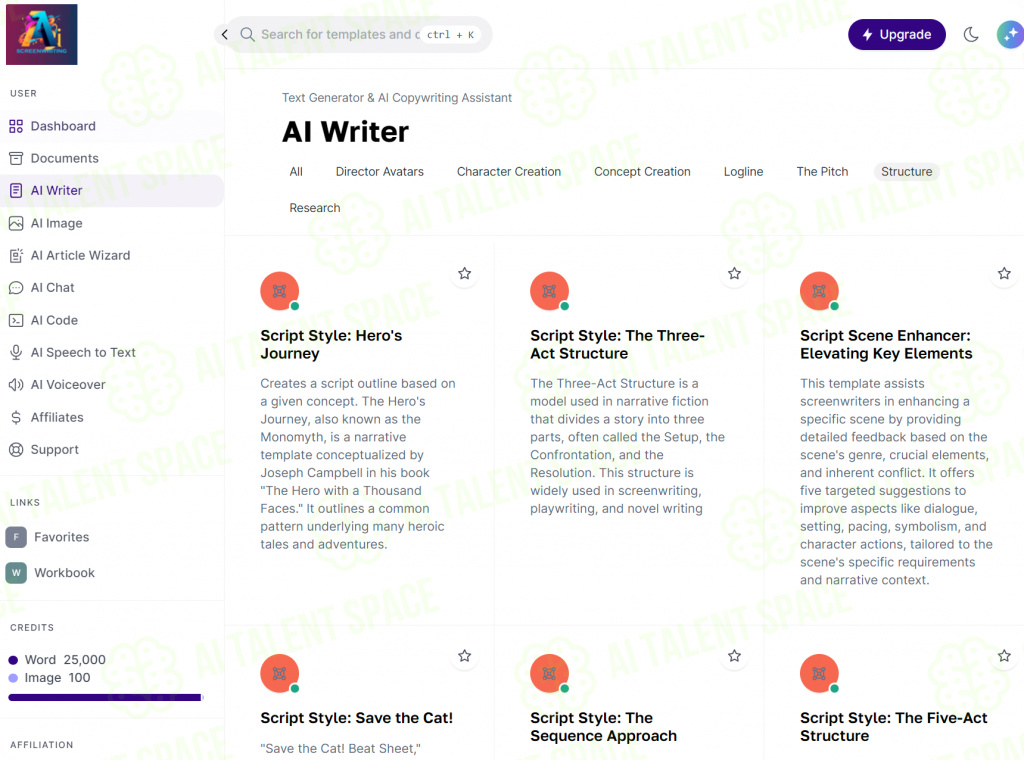This screenshot has height=760, width=1024.
Task: Click the AI Code terminal icon
Action: 16,321
